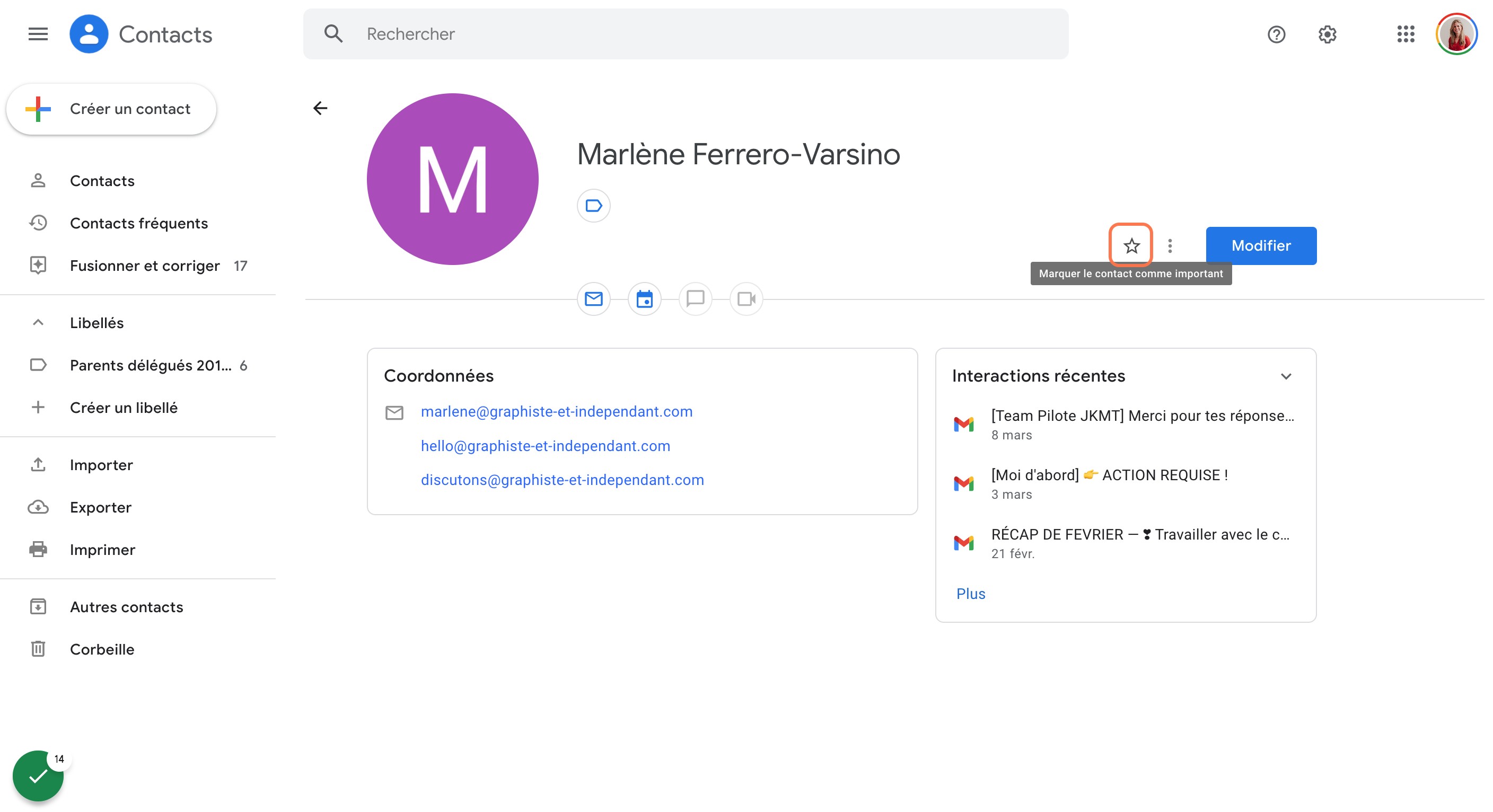
Task: Open hello@graphiste-et-independant.com email link
Action: coord(546,446)
